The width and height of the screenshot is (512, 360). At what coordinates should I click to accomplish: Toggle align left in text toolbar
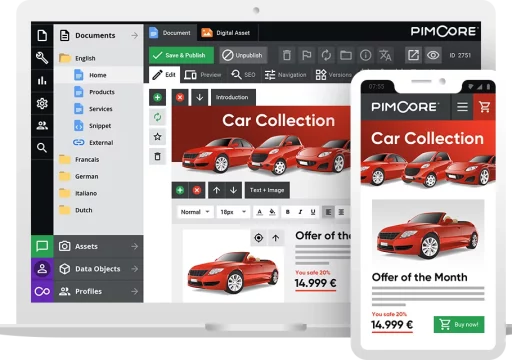tap(328, 212)
